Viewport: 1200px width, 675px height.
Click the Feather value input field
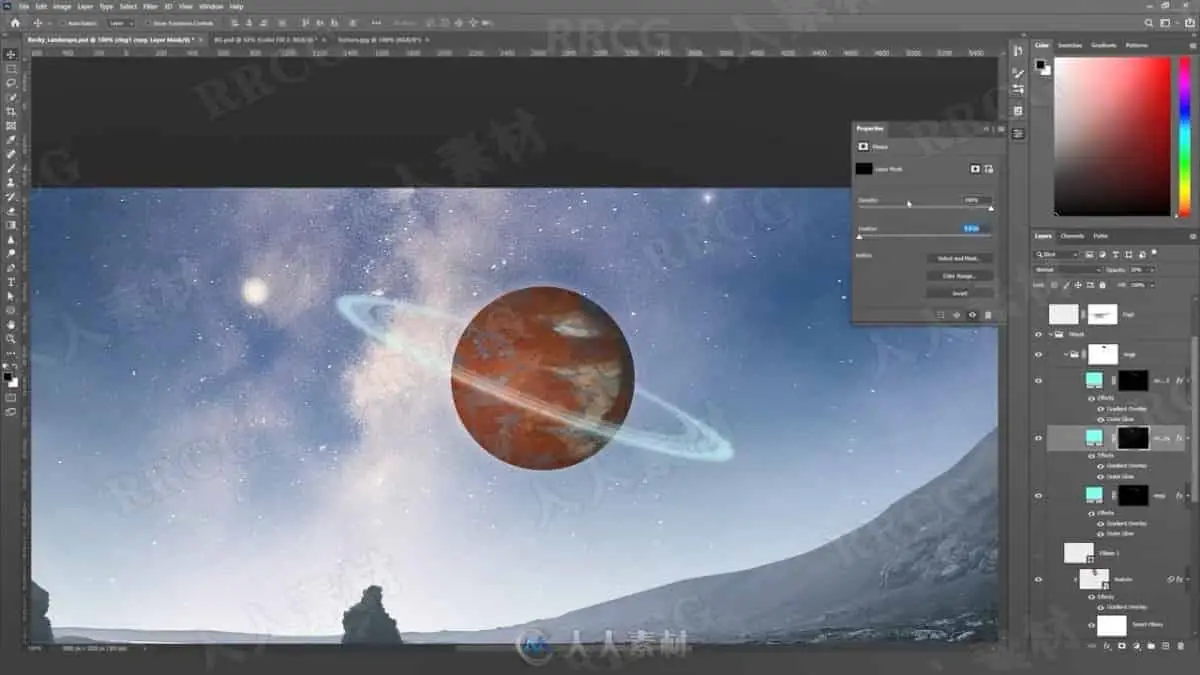coord(974,228)
